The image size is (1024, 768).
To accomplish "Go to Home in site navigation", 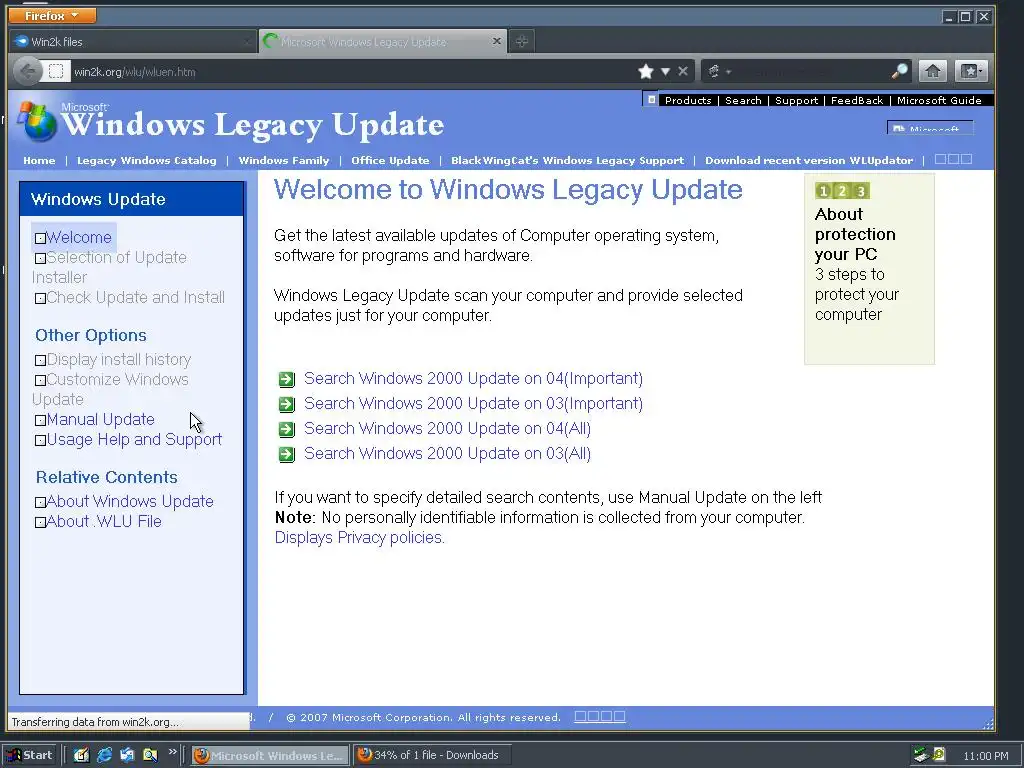I will click(39, 160).
